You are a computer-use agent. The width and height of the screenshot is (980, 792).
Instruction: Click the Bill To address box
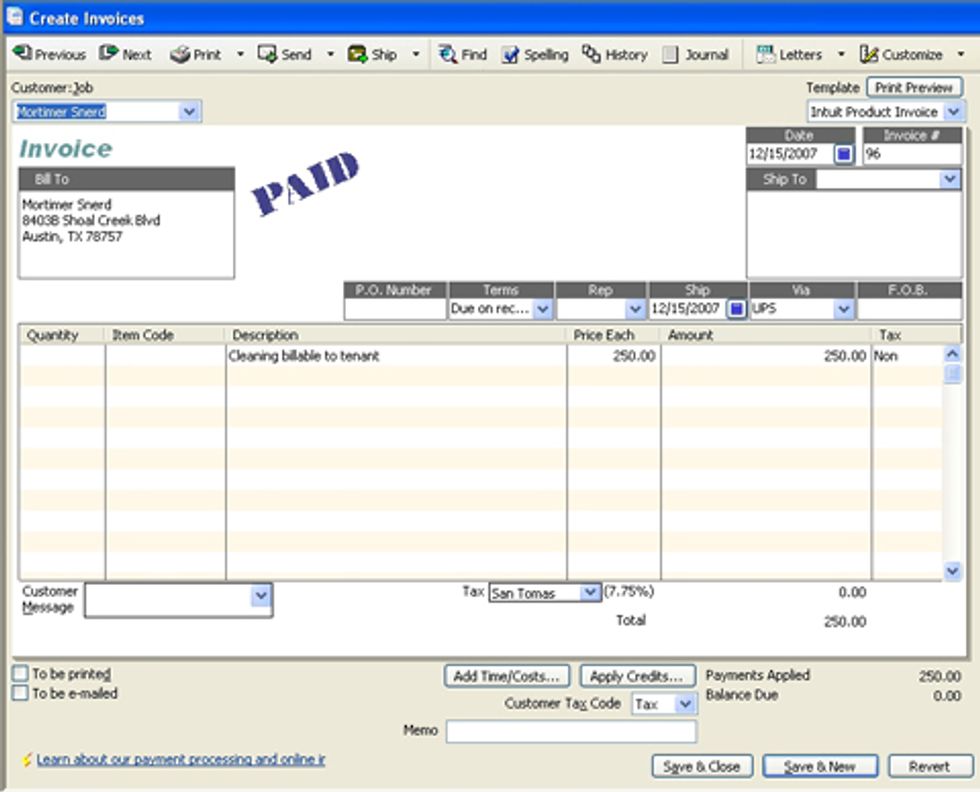click(127, 234)
